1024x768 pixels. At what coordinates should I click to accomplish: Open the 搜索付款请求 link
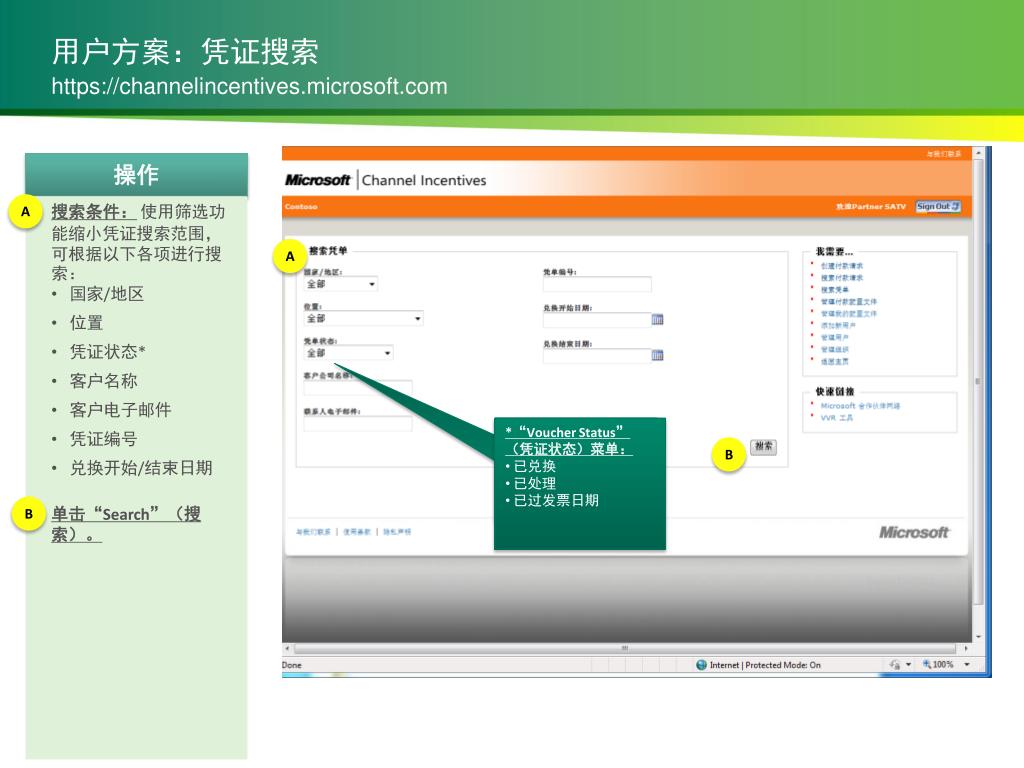842,278
